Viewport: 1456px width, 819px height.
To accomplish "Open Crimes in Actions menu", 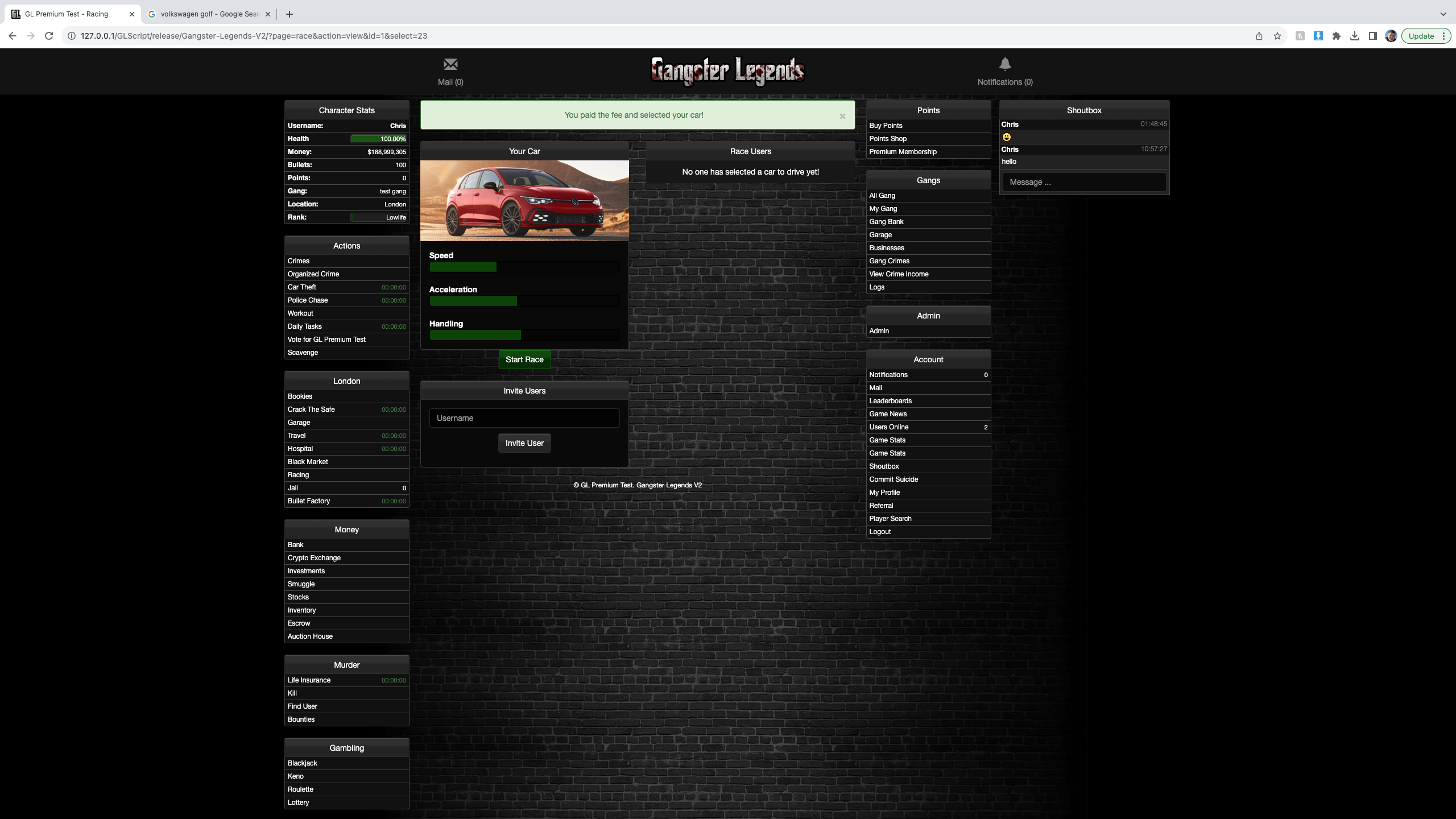I will pyautogui.click(x=299, y=261).
